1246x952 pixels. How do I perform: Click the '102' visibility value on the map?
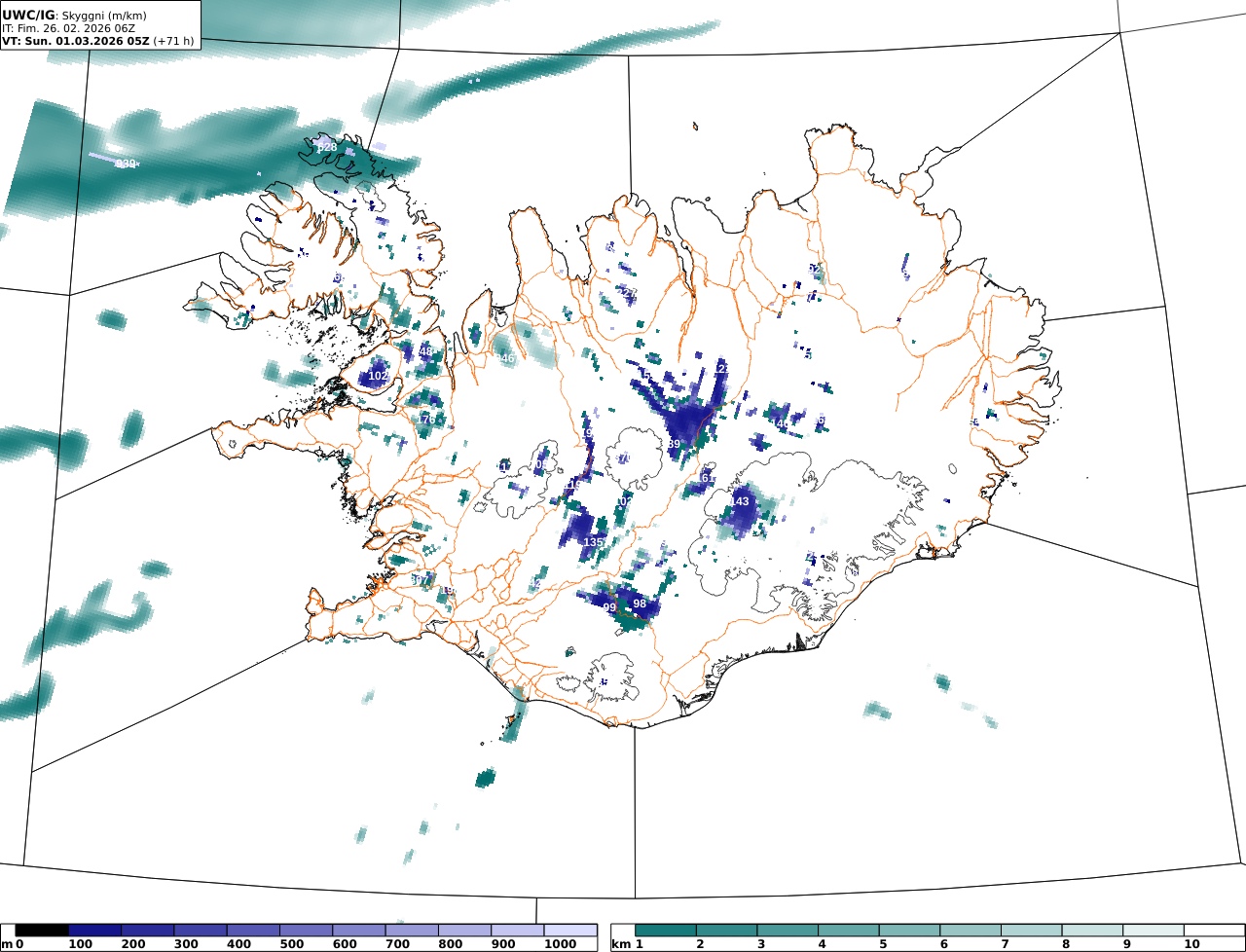pyautogui.click(x=378, y=376)
